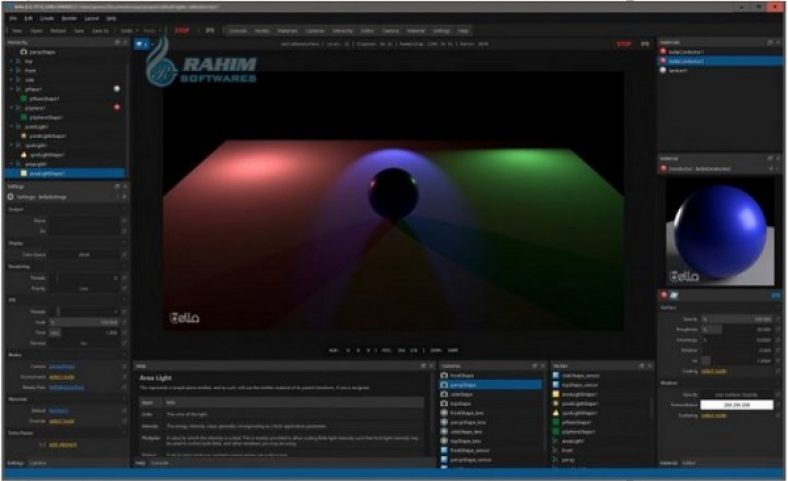Viewport: 788px width, 481px height.
Task: Click the blue Camera node link in Settings
Action: (x=62, y=366)
